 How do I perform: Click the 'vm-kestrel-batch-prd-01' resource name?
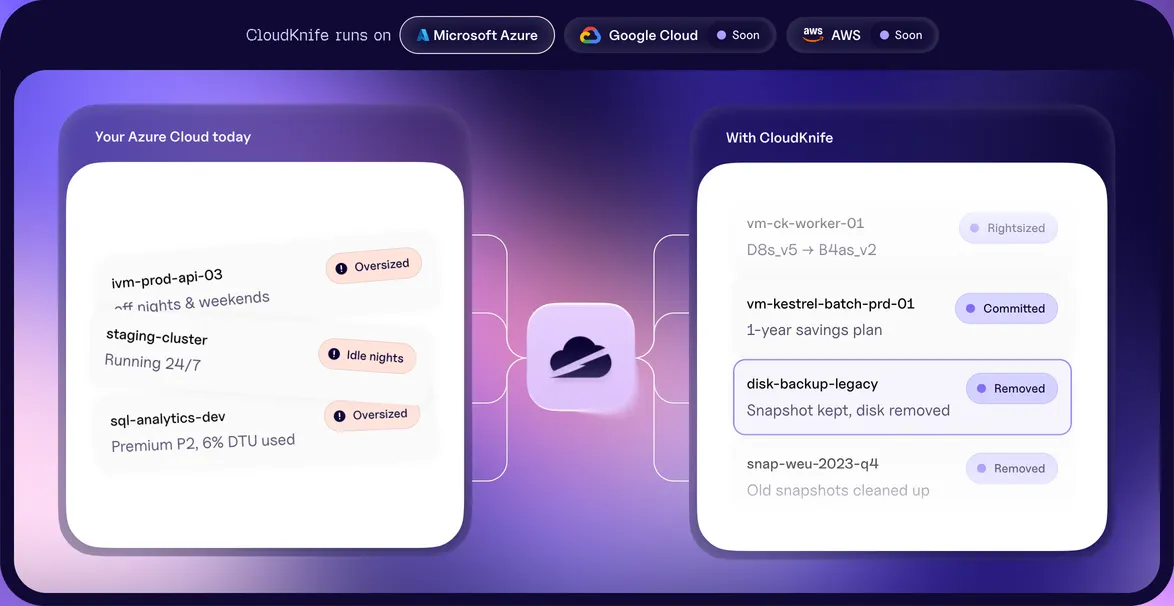click(x=830, y=303)
